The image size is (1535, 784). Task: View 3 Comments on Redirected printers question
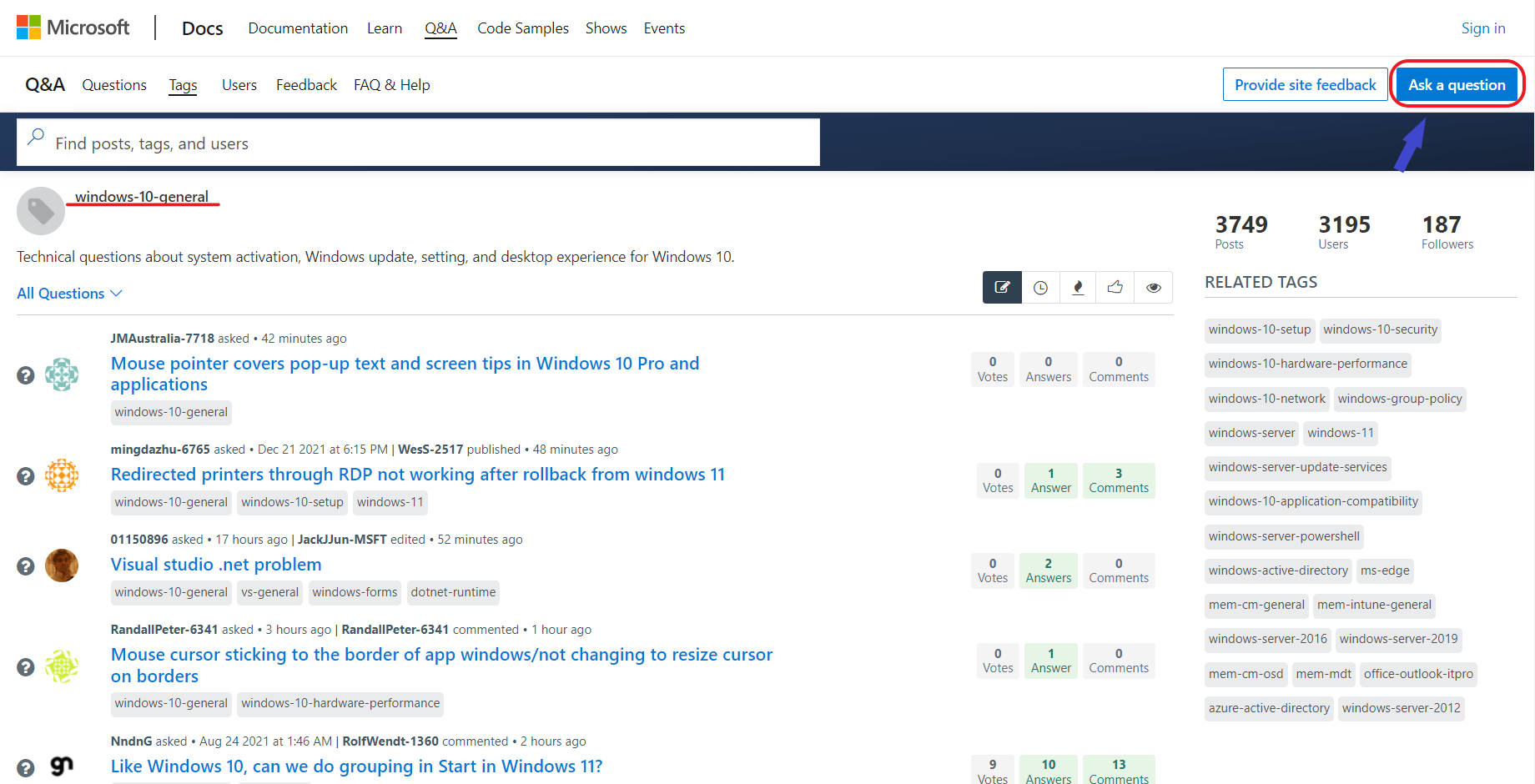tap(1119, 480)
